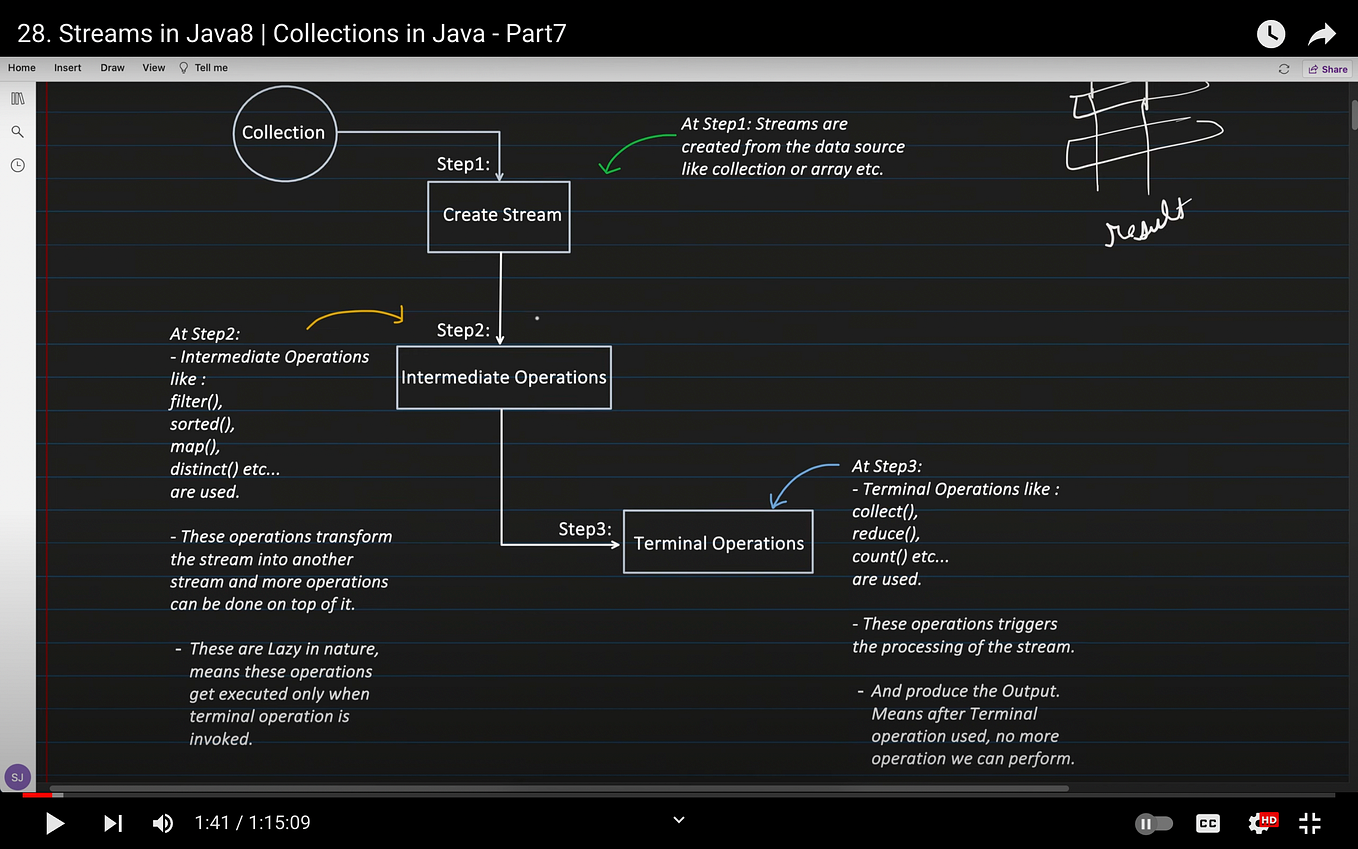Open the Draw menu
Screen dimensions: 1358x849
click(x=112, y=68)
